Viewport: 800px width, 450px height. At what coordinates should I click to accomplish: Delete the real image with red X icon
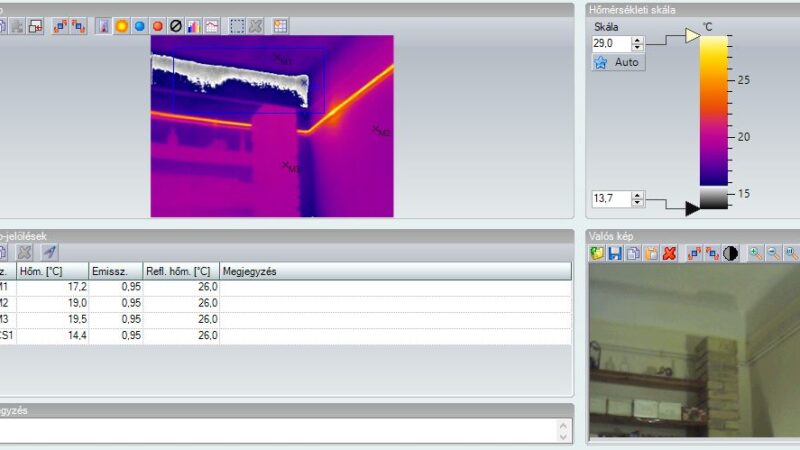click(670, 254)
